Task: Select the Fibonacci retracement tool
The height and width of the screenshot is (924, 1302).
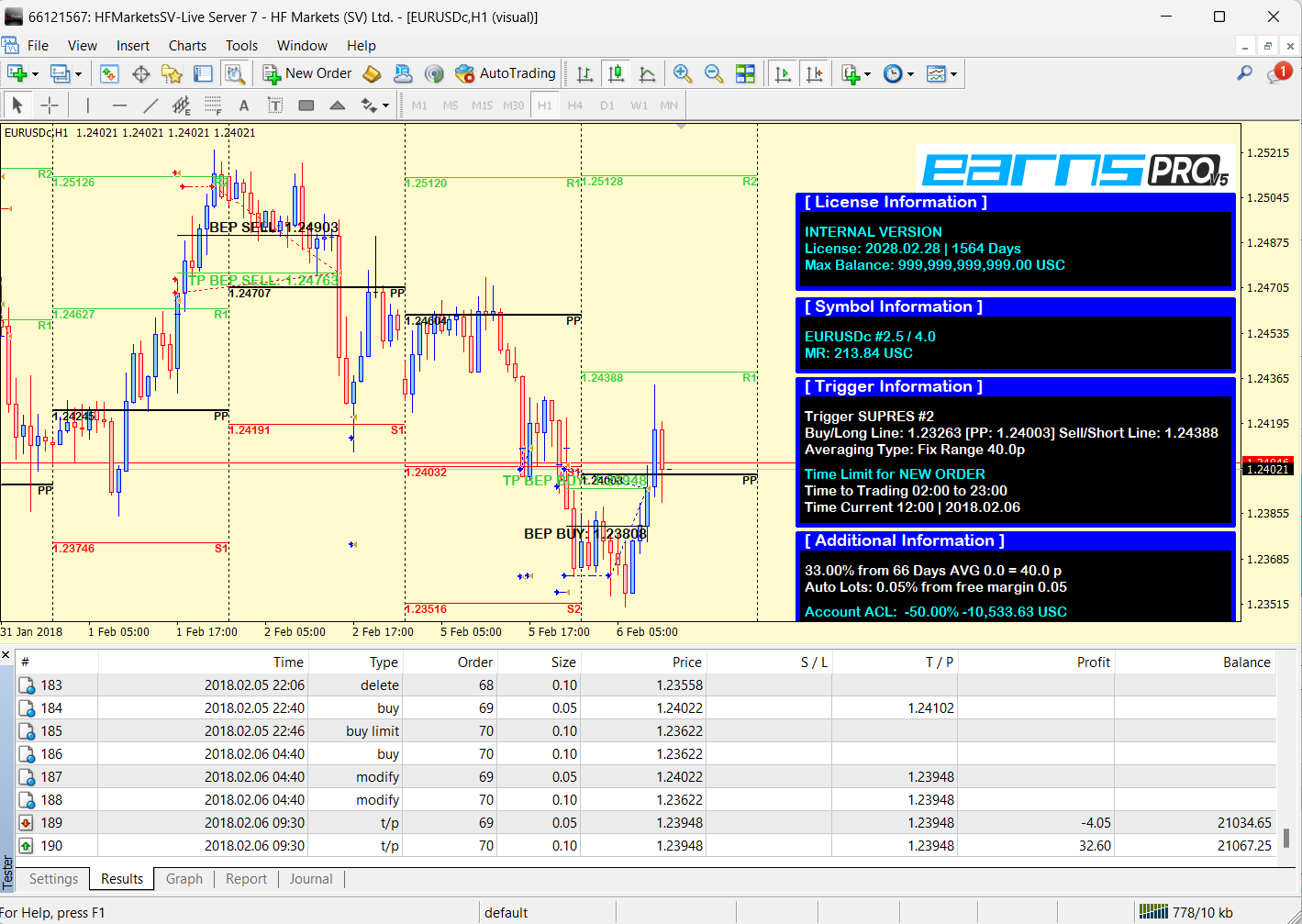Action: point(213,106)
